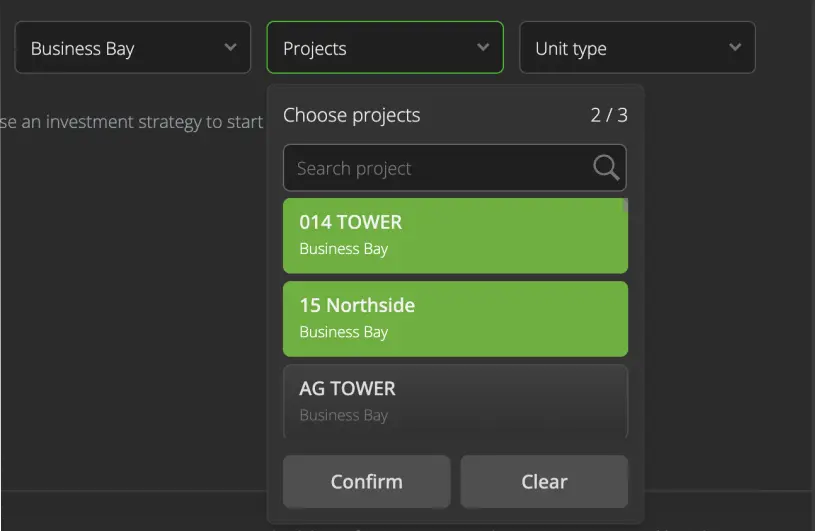Image resolution: width=815 pixels, height=531 pixels.
Task: Click the Choose projects heading
Action: tap(351, 115)
